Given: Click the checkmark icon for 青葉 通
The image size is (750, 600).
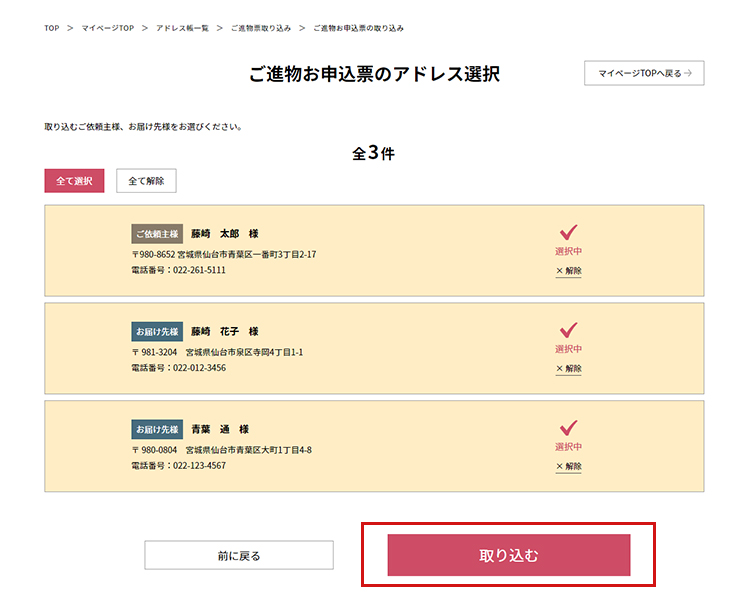Looking at the screenshot, I should [x=568, y=427].
